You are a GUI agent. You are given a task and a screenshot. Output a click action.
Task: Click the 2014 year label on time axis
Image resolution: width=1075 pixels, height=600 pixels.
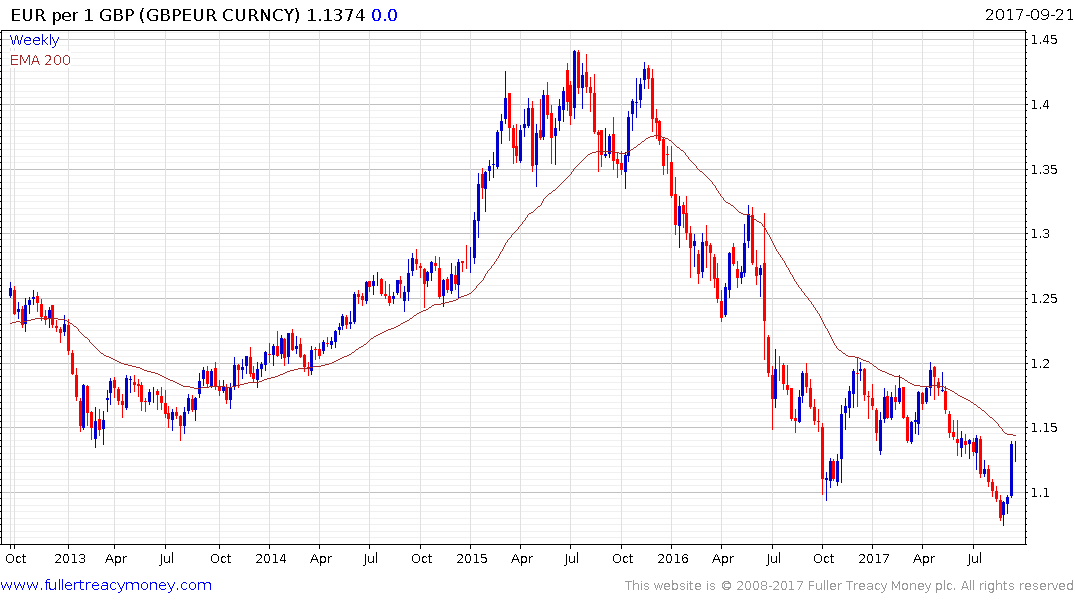(270, 559)
